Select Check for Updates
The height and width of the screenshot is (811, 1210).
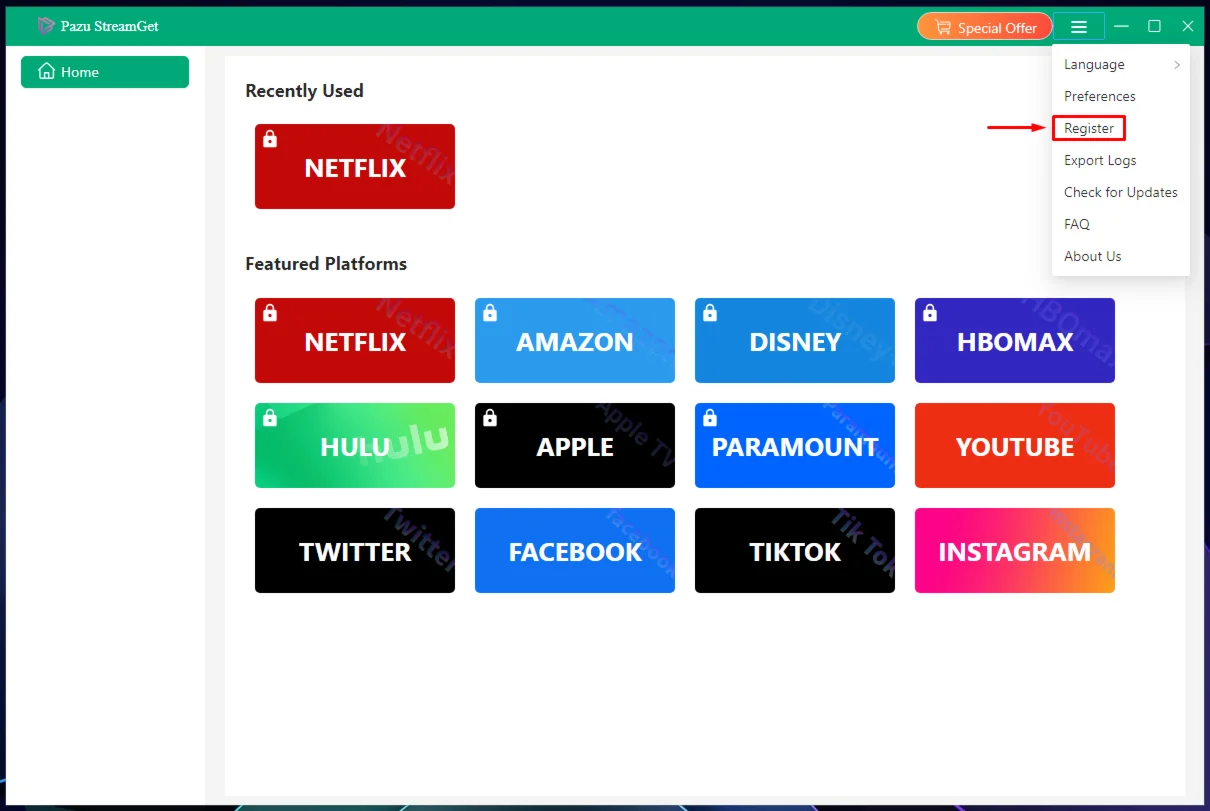point(1121,192)
